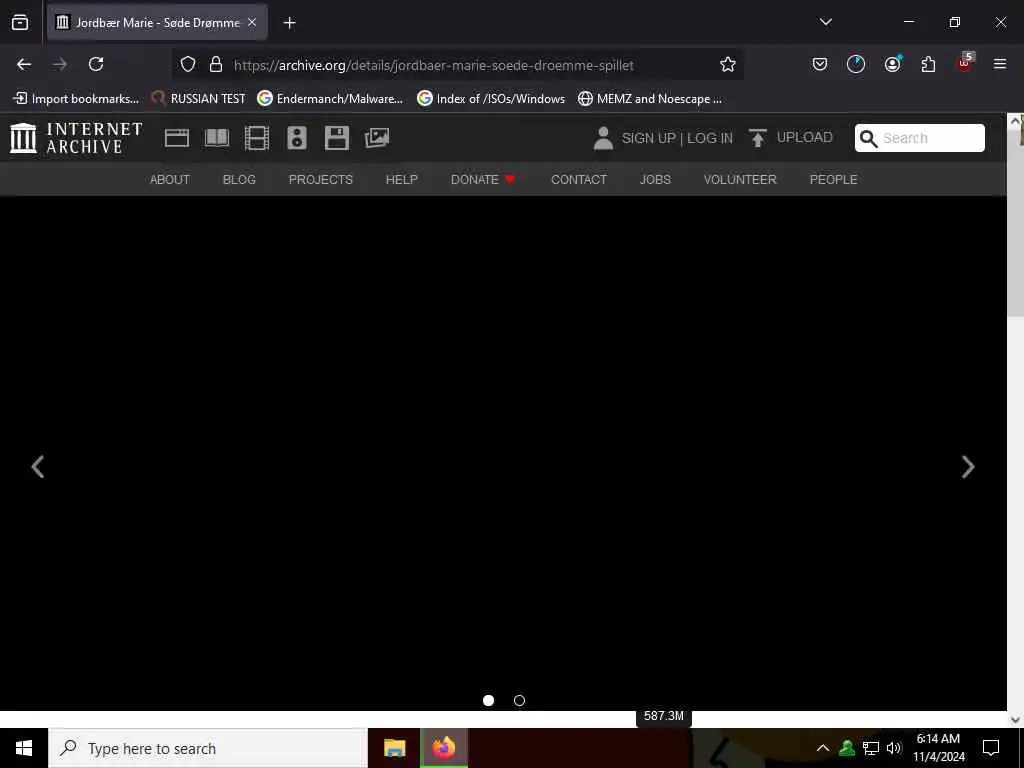Open the Software floppy disk icon

(337, 138)
